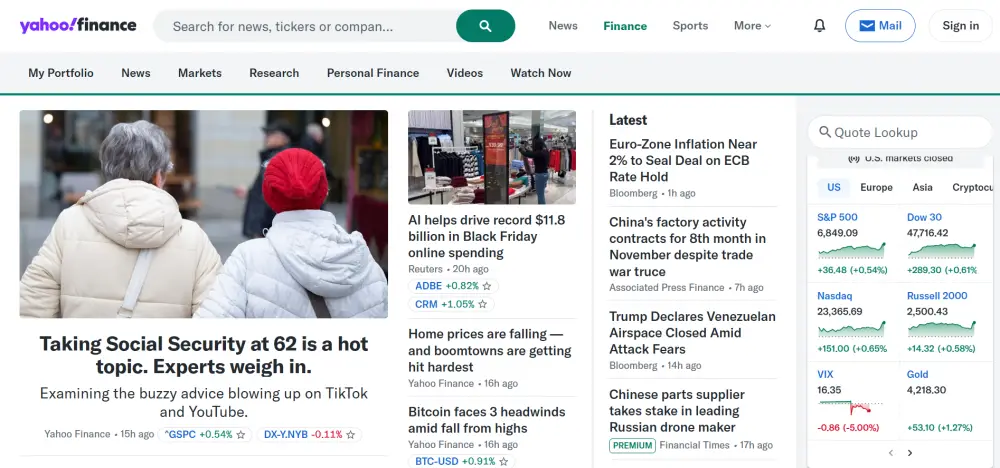This screenshot has width=1000, height=468.
Task: Click the VIX red sparkline chart
Action: click(850, 407)
